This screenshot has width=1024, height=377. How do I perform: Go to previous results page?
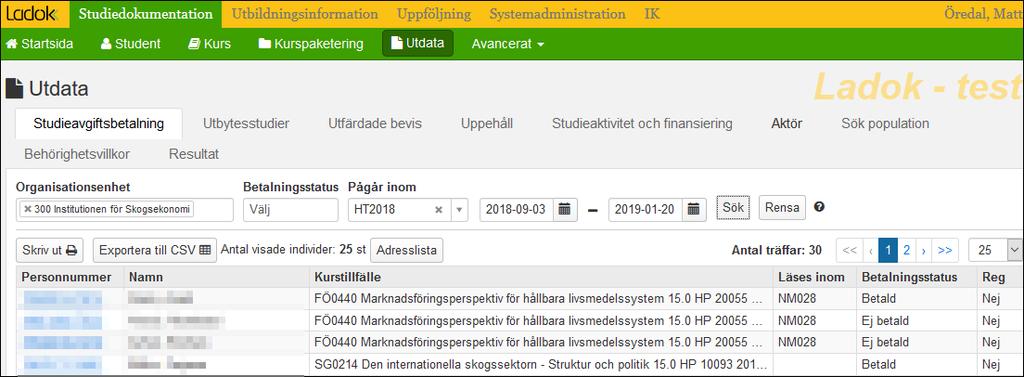coord(871,250)
